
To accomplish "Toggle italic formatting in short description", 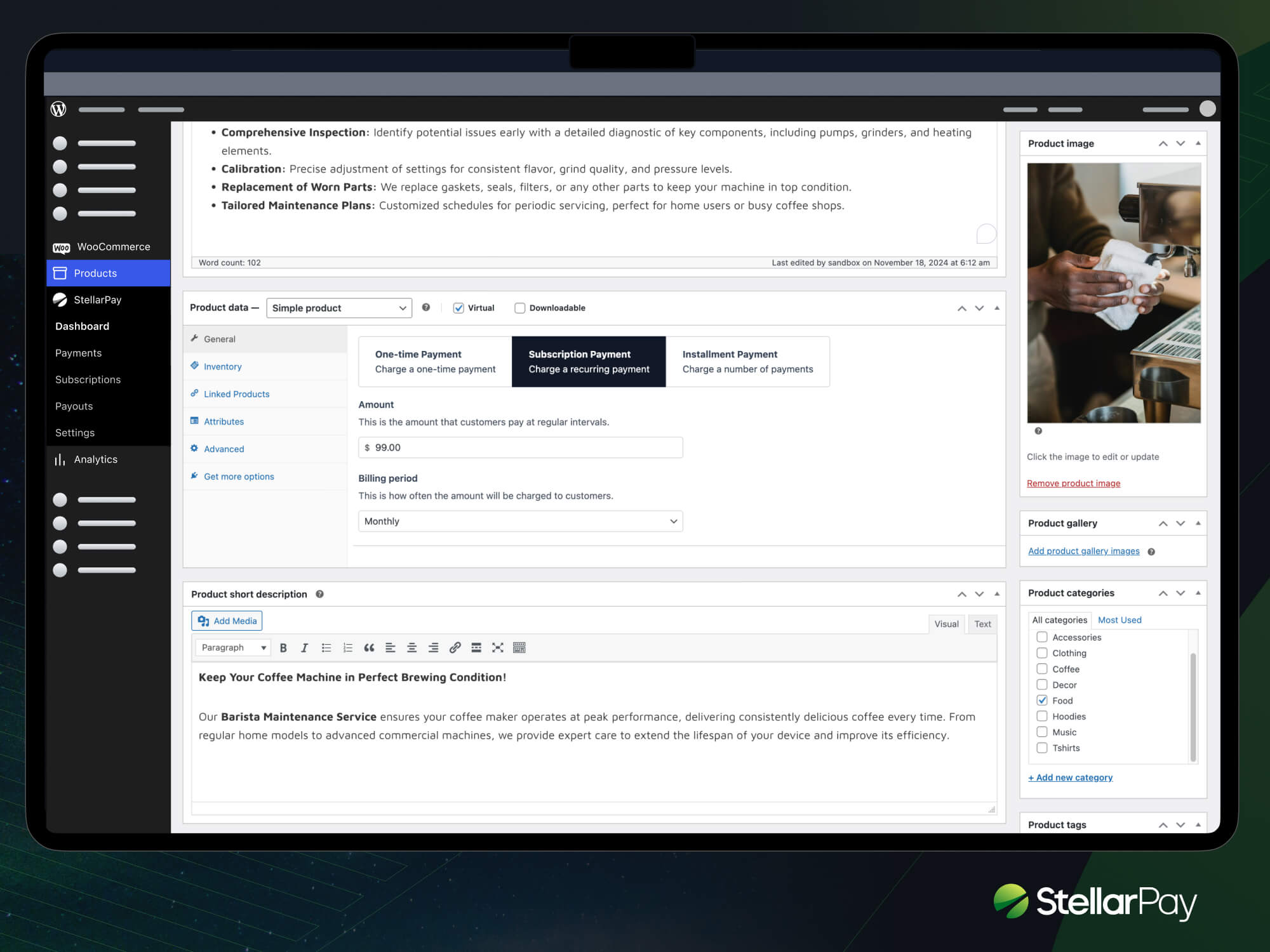I will [305, 648].
